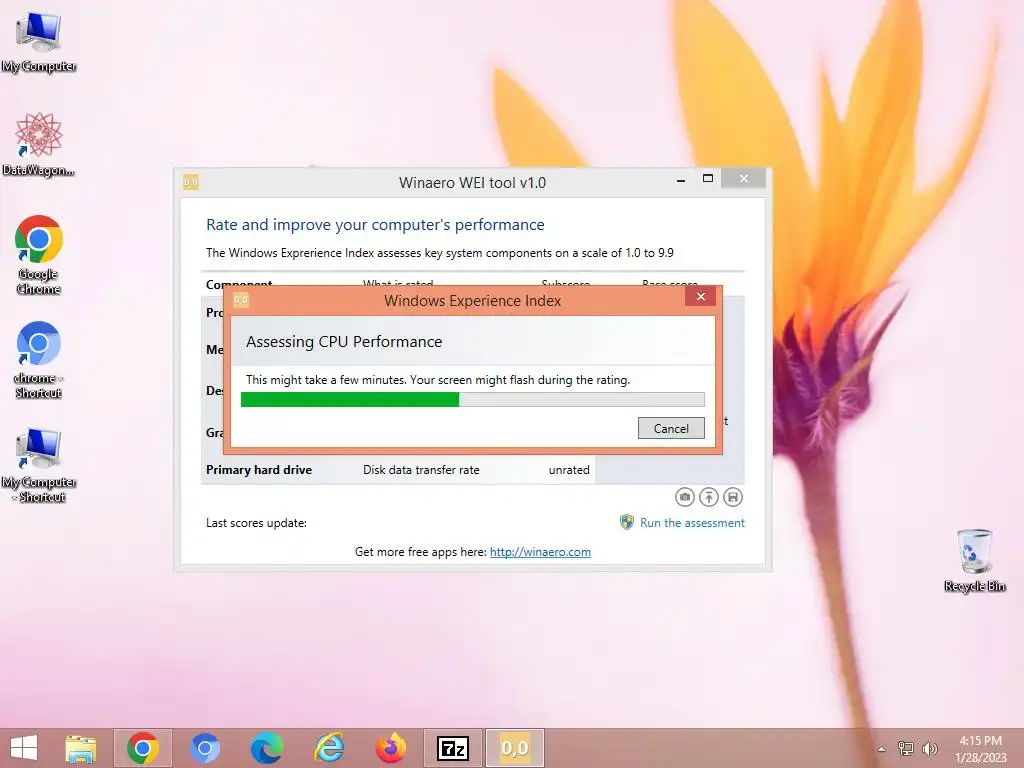Viewport: 1024px width, 768px height.
Task: Show hidden system tray icons
Action: 882,749
